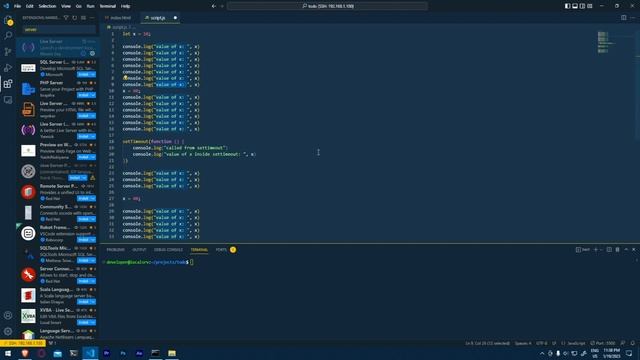
Task: Click the command center search box
Action: tap(328, 6)
